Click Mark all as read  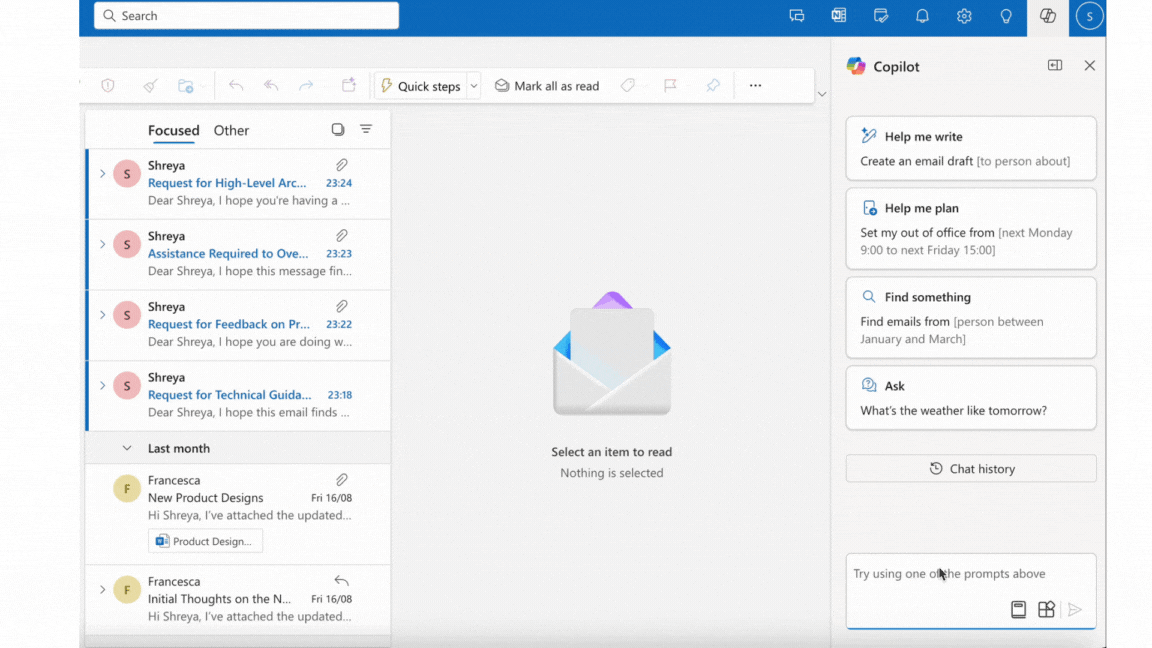click(547, 86)
